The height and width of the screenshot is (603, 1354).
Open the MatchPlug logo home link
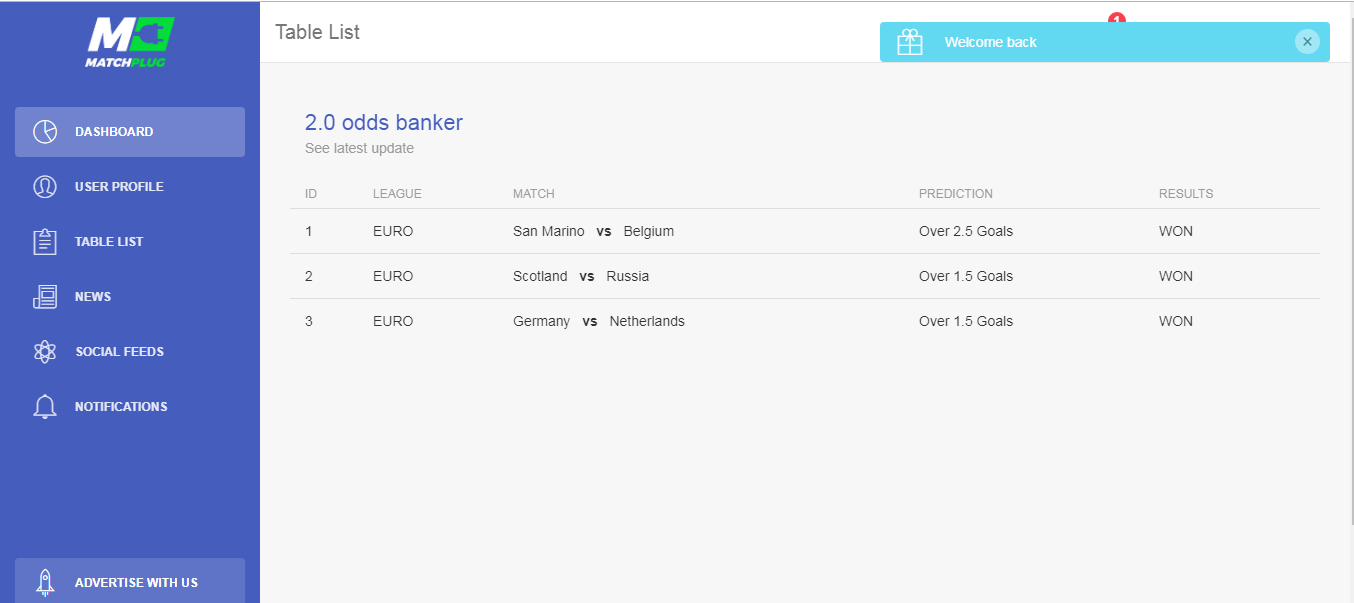tap(129, 42)
